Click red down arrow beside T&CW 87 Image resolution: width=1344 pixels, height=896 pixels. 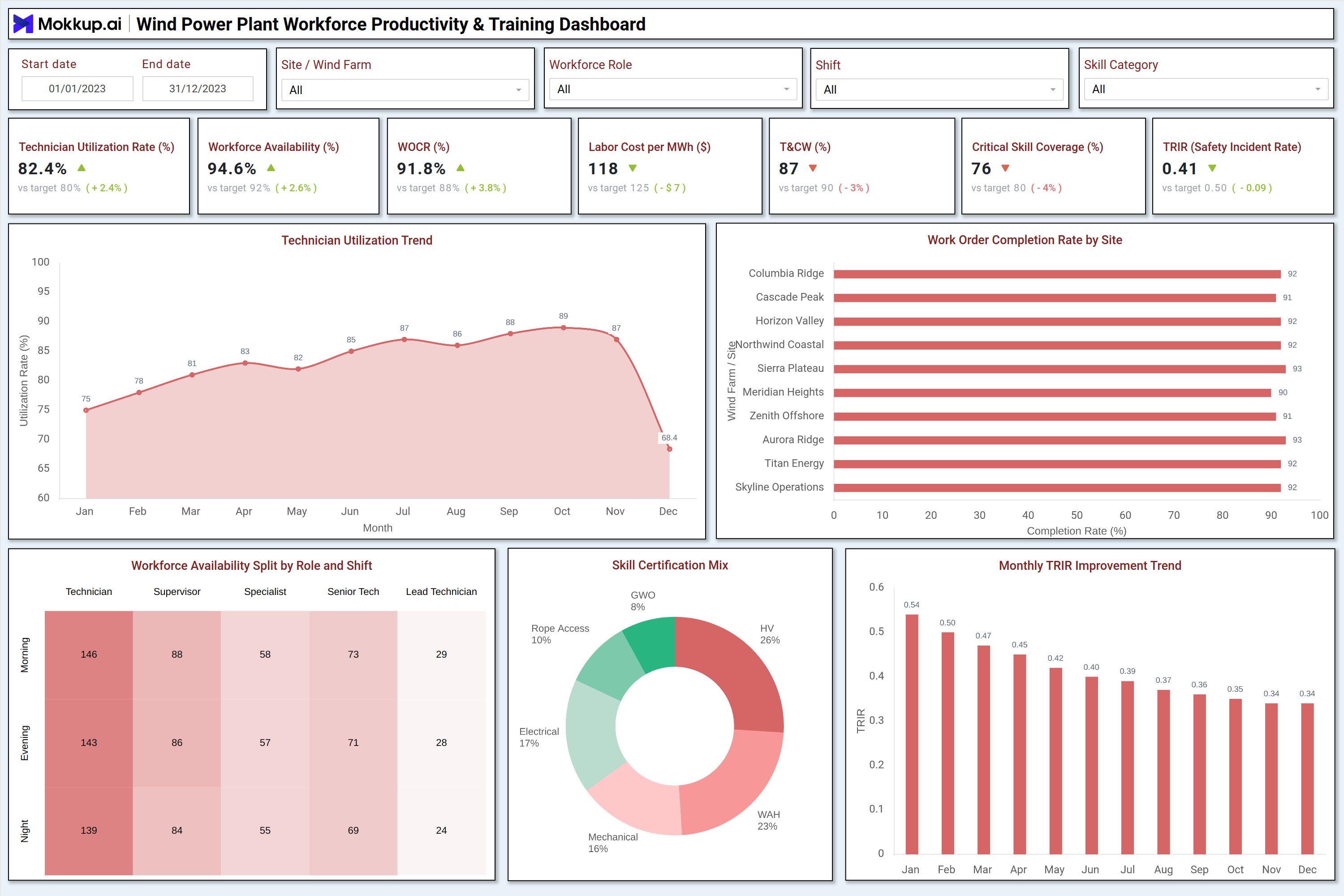(813, 168)
